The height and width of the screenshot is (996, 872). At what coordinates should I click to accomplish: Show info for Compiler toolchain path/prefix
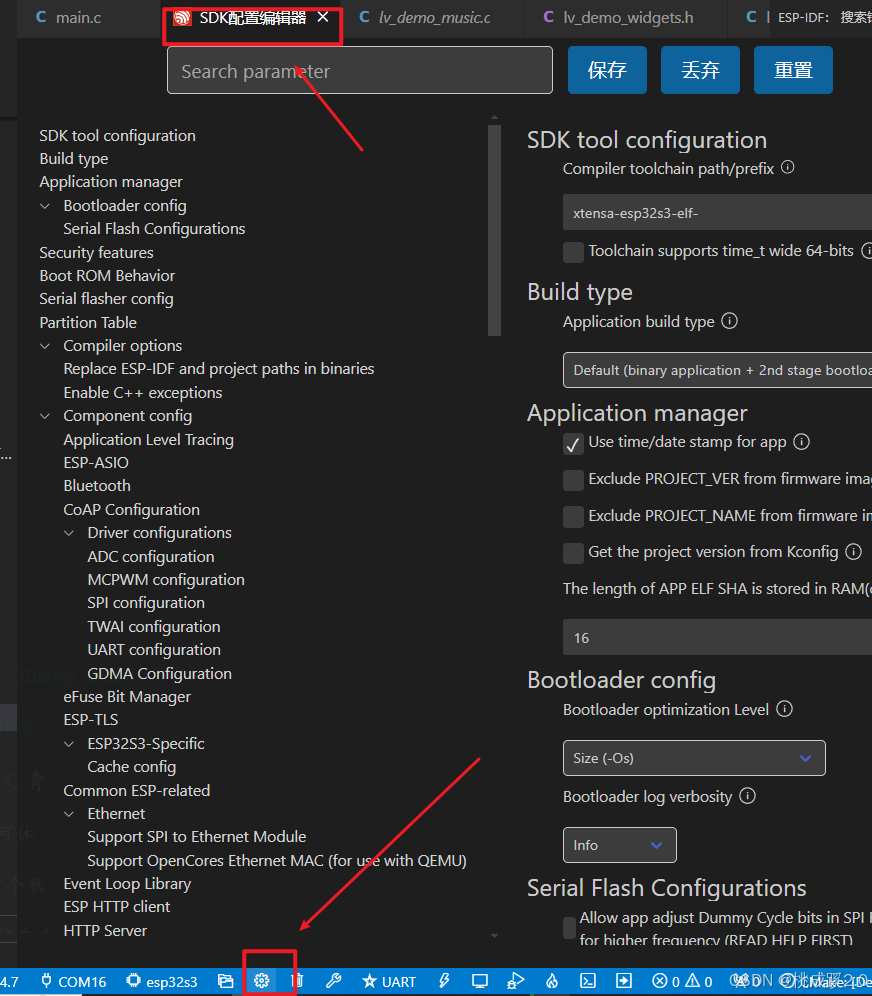point(788,167)
